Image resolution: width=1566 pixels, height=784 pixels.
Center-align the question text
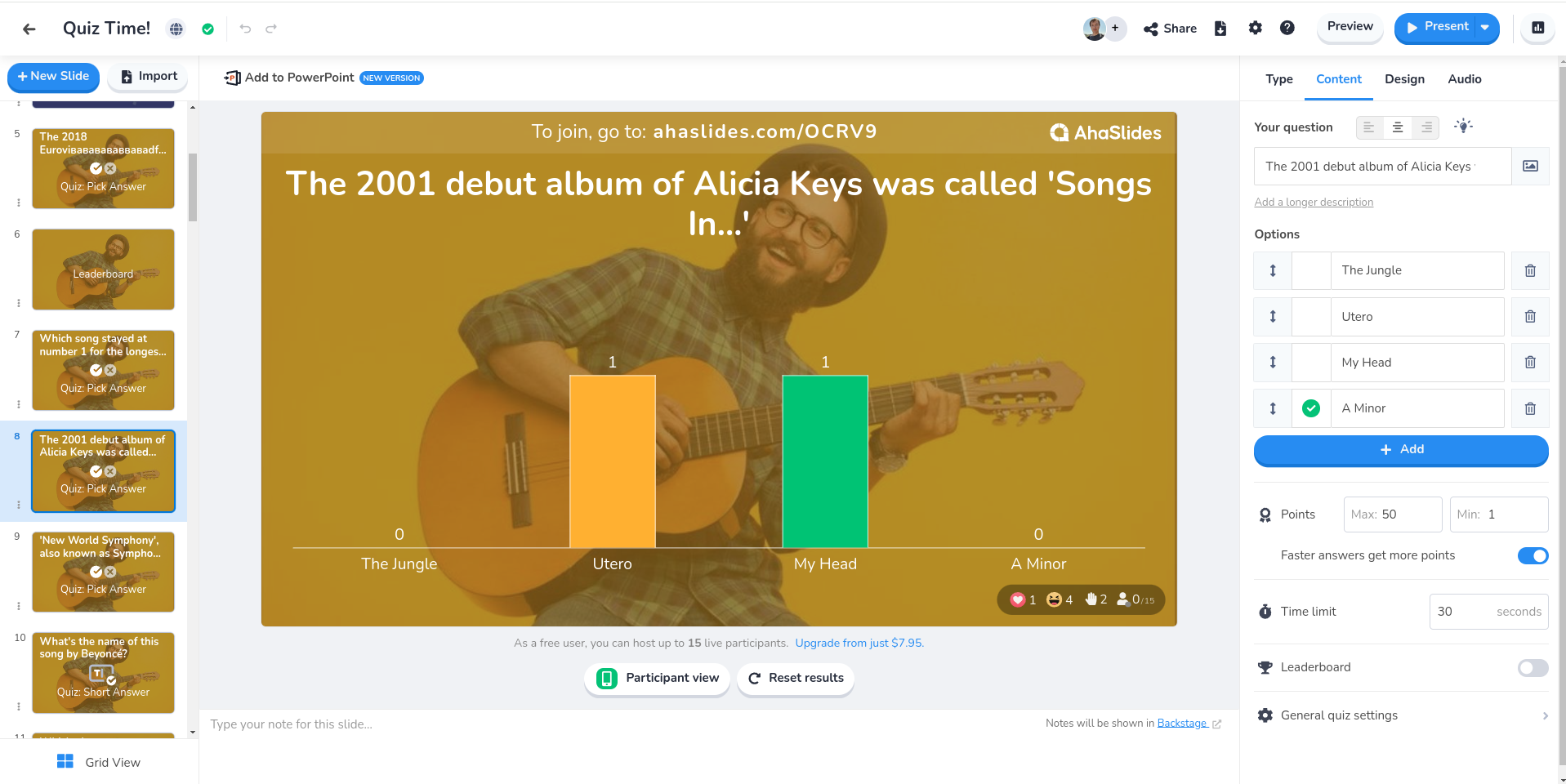pyautogui.click(x=1398, y=127)
